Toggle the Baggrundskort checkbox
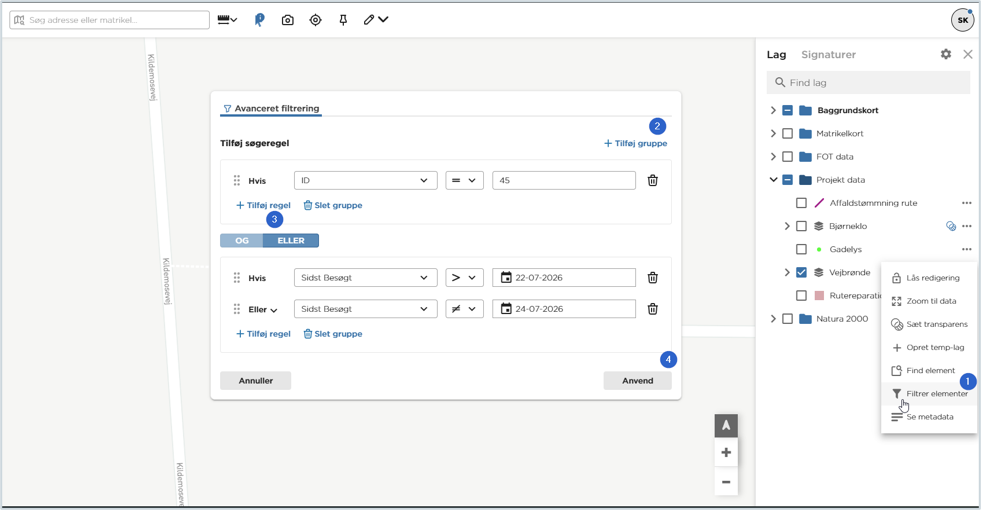 [788, 110]
